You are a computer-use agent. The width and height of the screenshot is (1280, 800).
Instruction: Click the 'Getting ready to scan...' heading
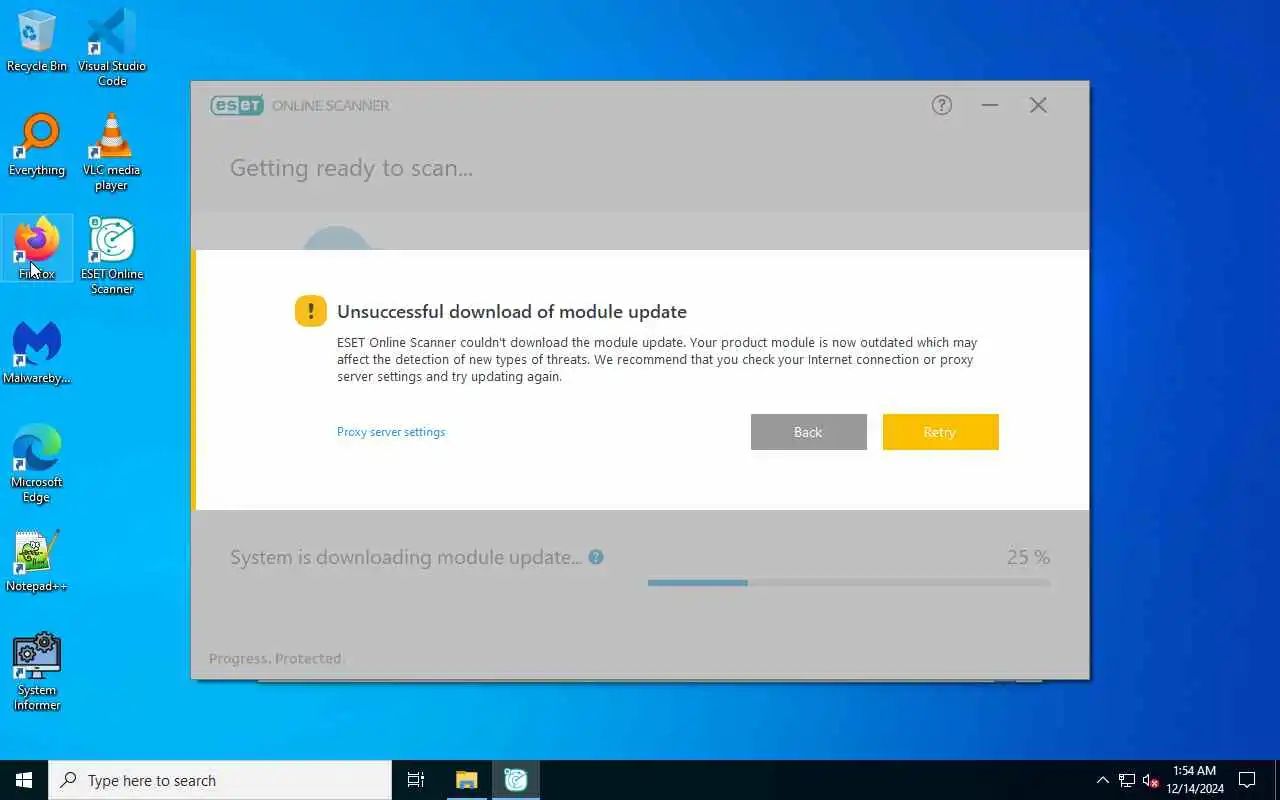351,168
